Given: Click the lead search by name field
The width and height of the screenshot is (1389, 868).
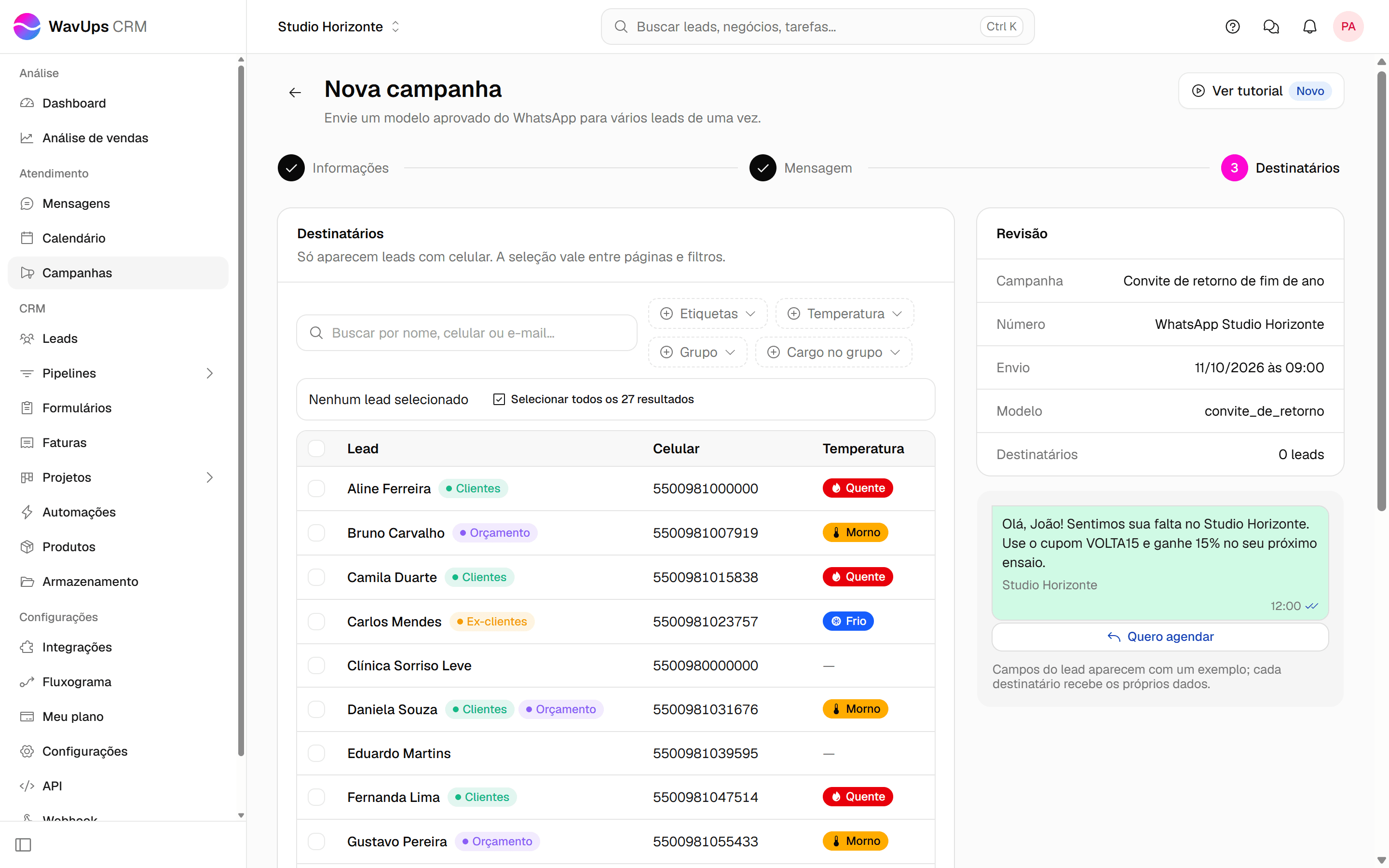Looking at the screenshot, I should (x=467, y=333).
